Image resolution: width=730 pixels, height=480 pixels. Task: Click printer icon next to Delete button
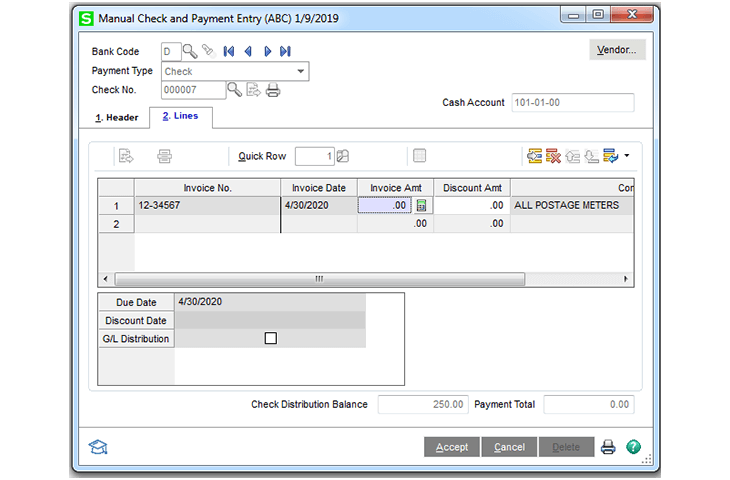click(608, 447)
